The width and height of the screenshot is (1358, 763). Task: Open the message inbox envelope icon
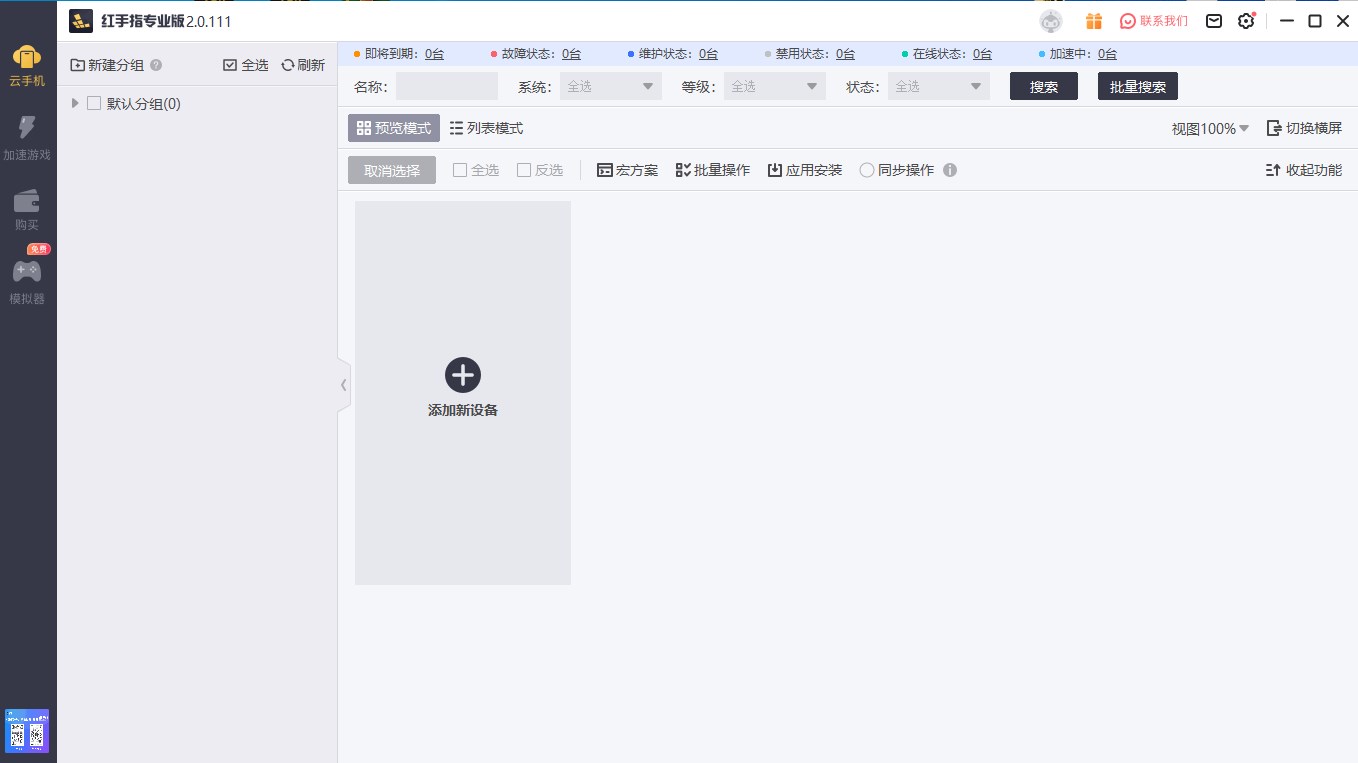1213,20
